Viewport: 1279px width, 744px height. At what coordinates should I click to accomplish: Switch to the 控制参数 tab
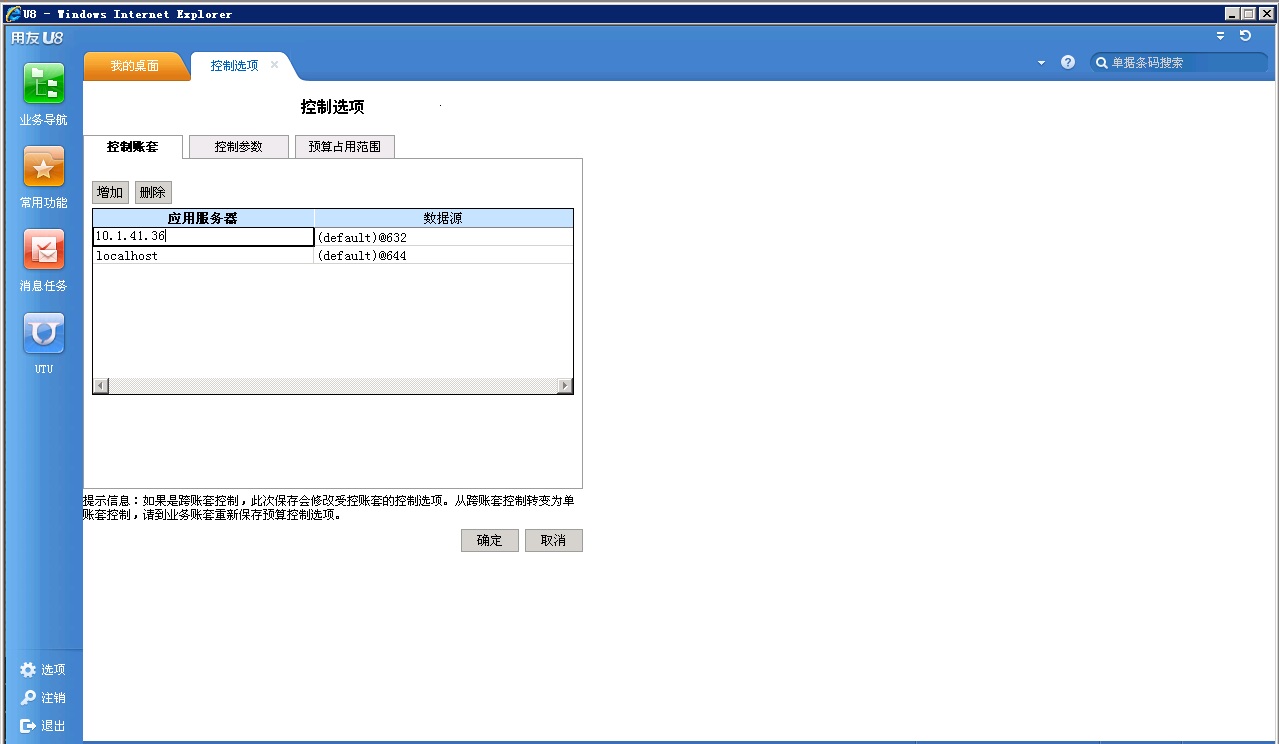(x=239, y=147)
